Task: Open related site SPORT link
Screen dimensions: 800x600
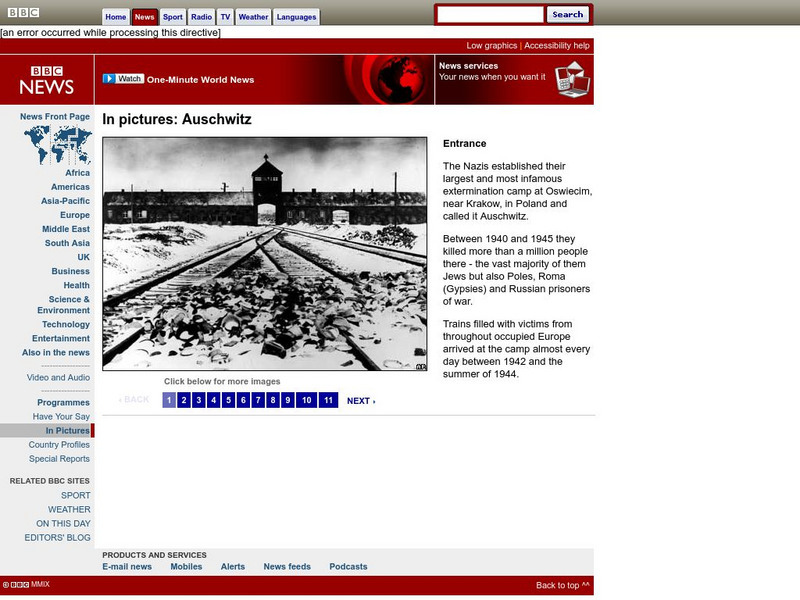Action: tap(76, 495)
